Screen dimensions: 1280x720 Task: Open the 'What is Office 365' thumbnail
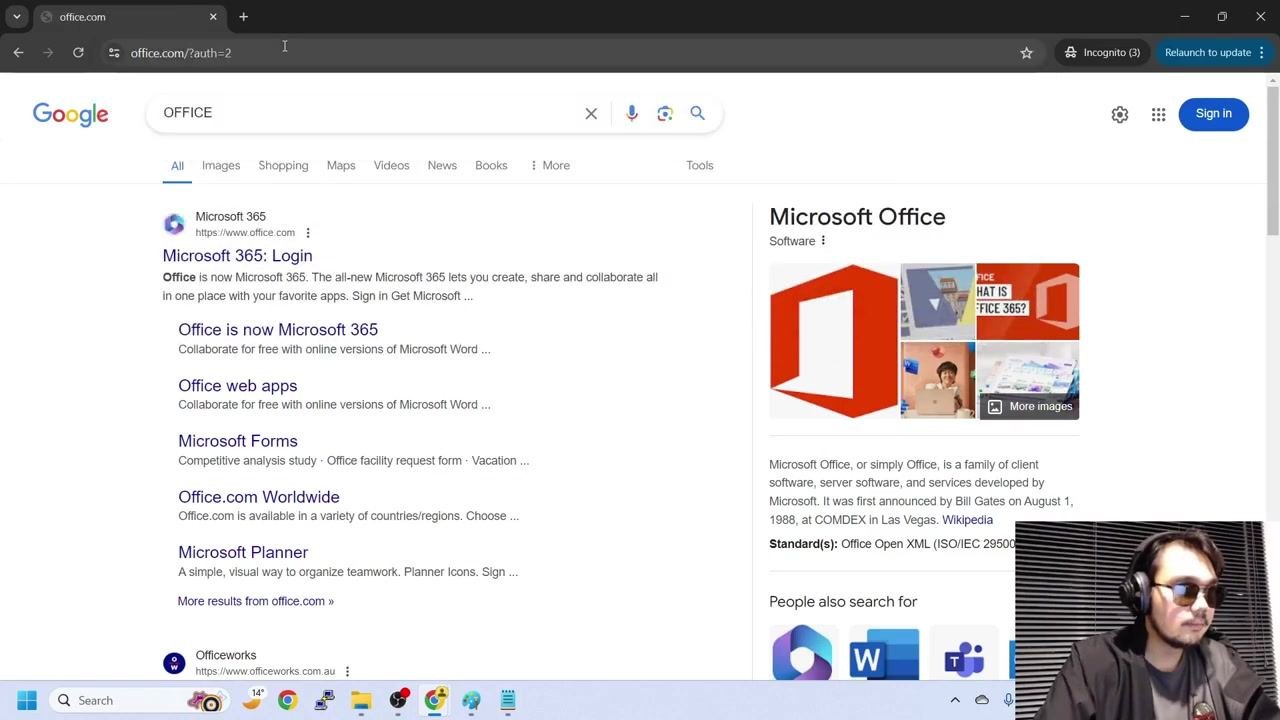tap(1027, 301)
